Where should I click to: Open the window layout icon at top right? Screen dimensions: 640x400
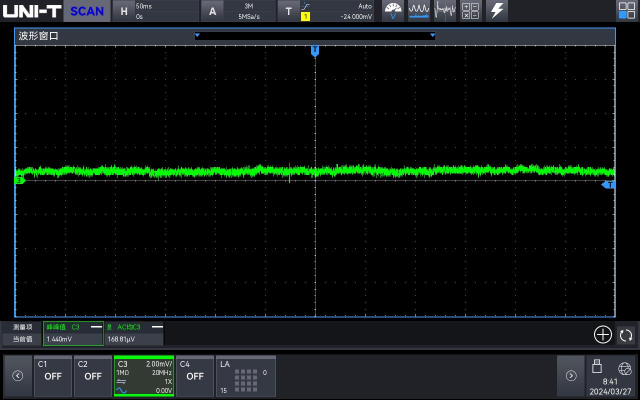627,11
